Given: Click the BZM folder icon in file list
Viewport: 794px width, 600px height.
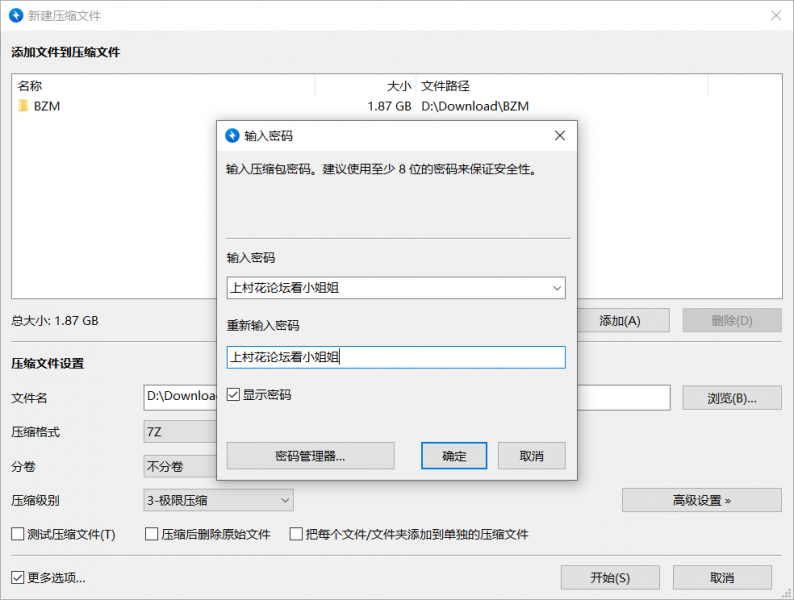Looking at the screenshot, I should (x=23, y=106).
